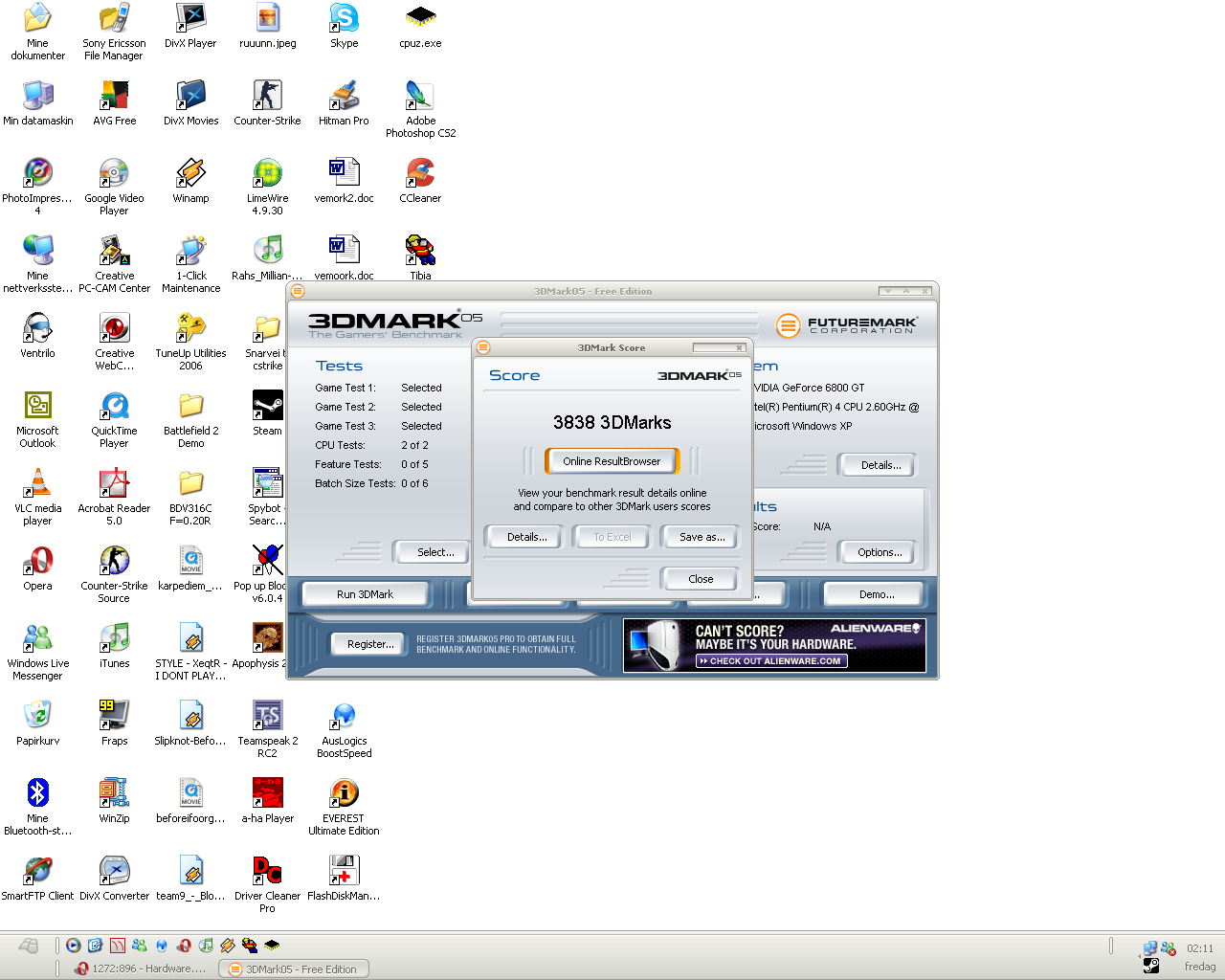Select LimeWire 4.9.30 icon
1225x980 pixels.
point(267,188)
